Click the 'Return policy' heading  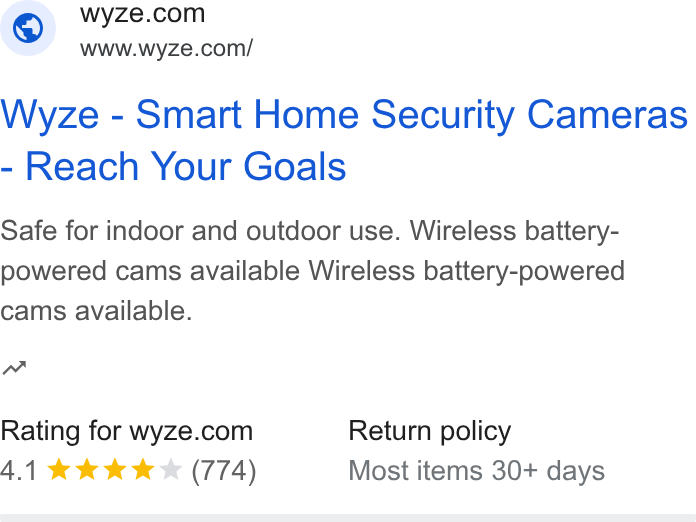pos(430,431)
